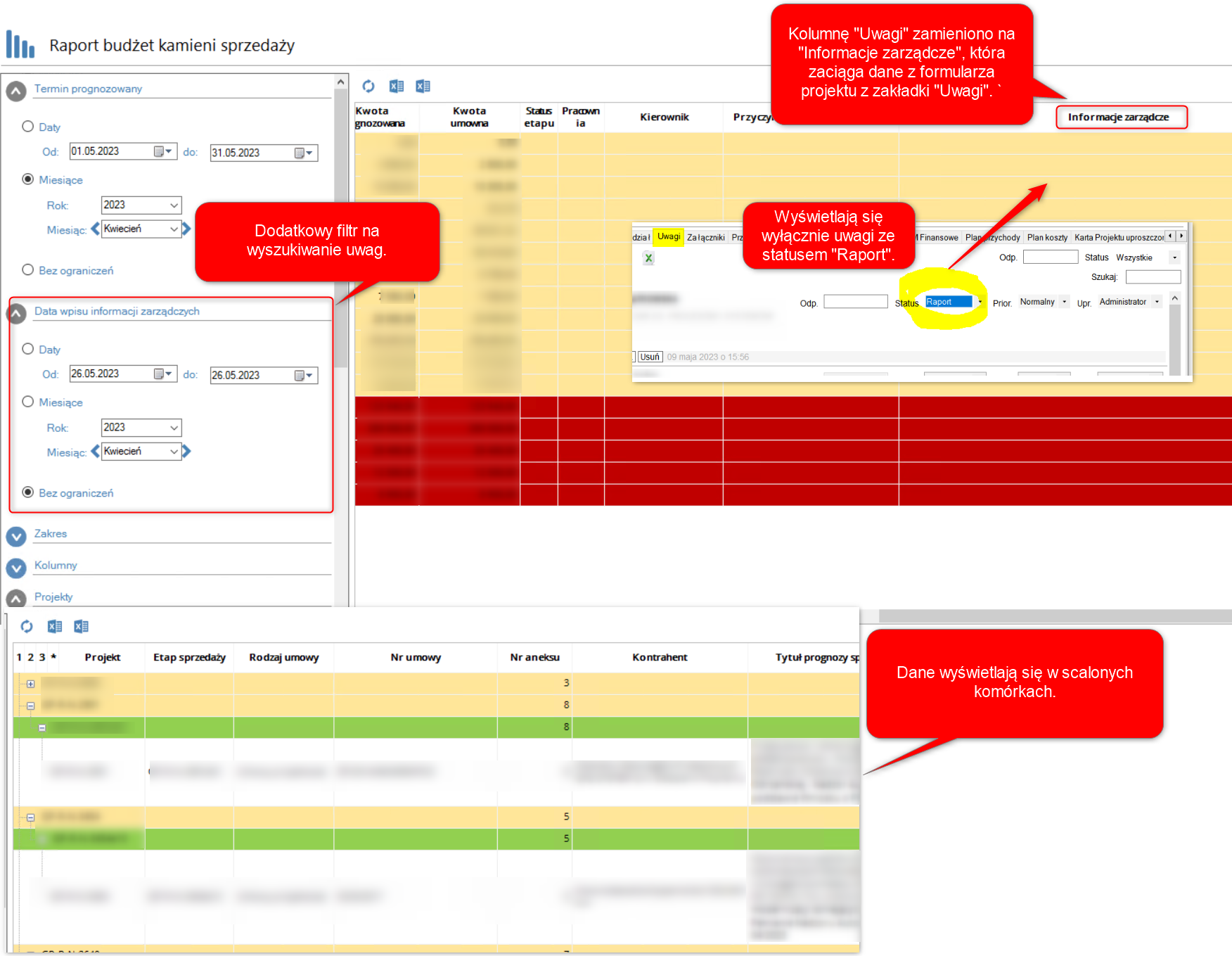Export upper grid with second Excel icon
1232x956 pixels.
pos(423,86)
